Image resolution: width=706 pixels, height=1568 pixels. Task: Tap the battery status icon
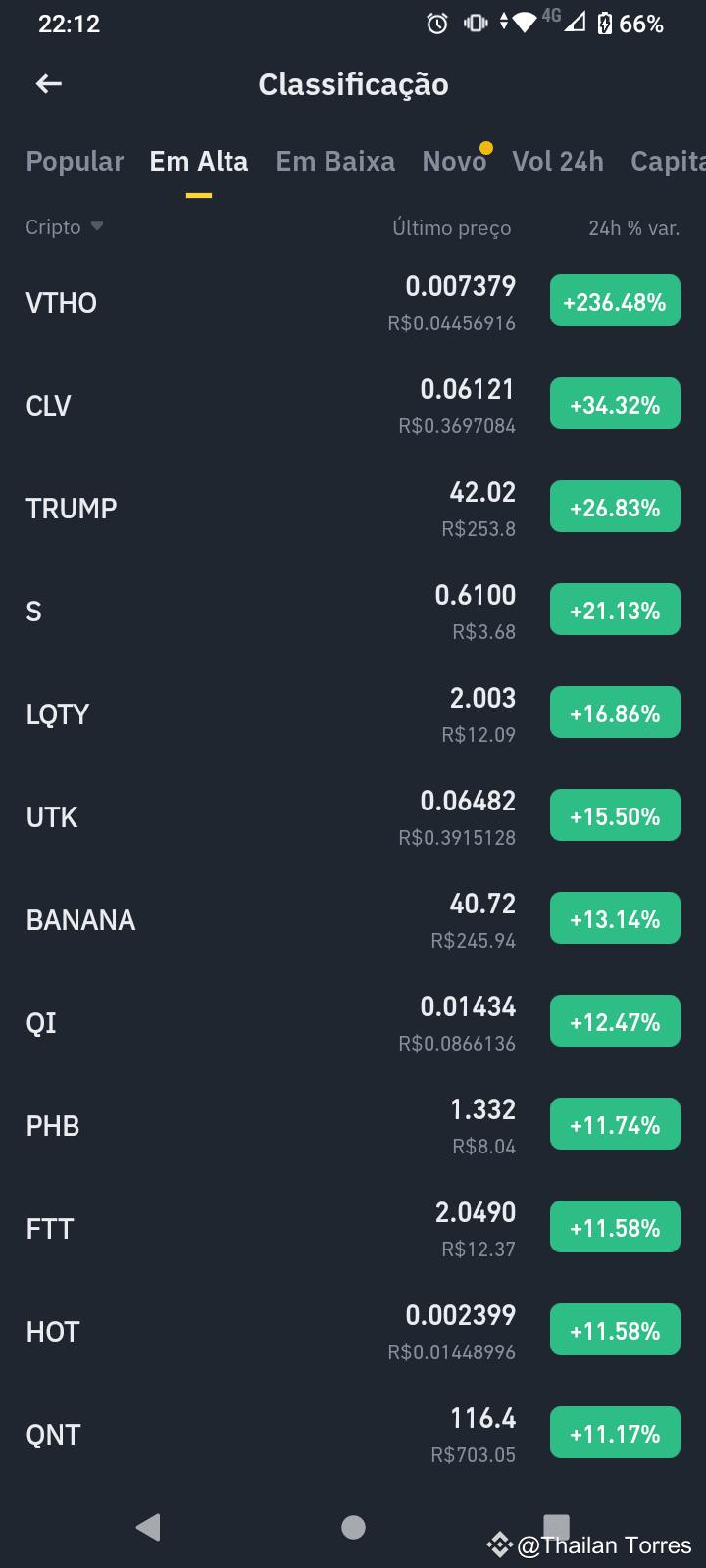click(605, 24)
